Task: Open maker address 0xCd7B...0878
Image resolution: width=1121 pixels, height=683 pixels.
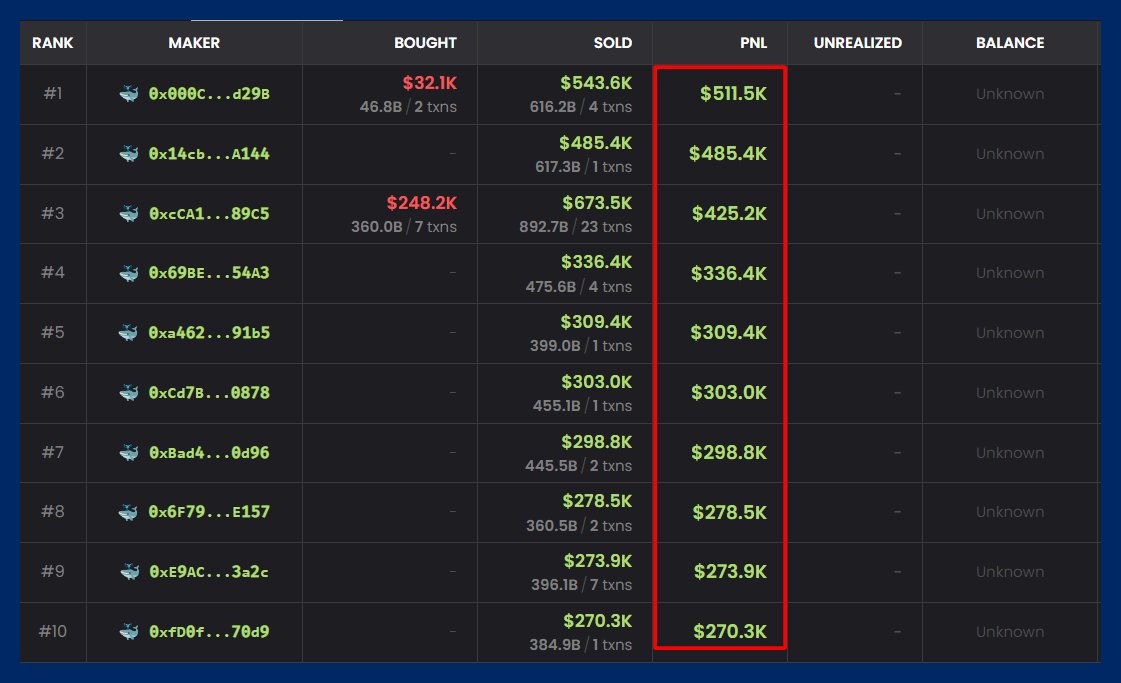Action: (209, 393)
